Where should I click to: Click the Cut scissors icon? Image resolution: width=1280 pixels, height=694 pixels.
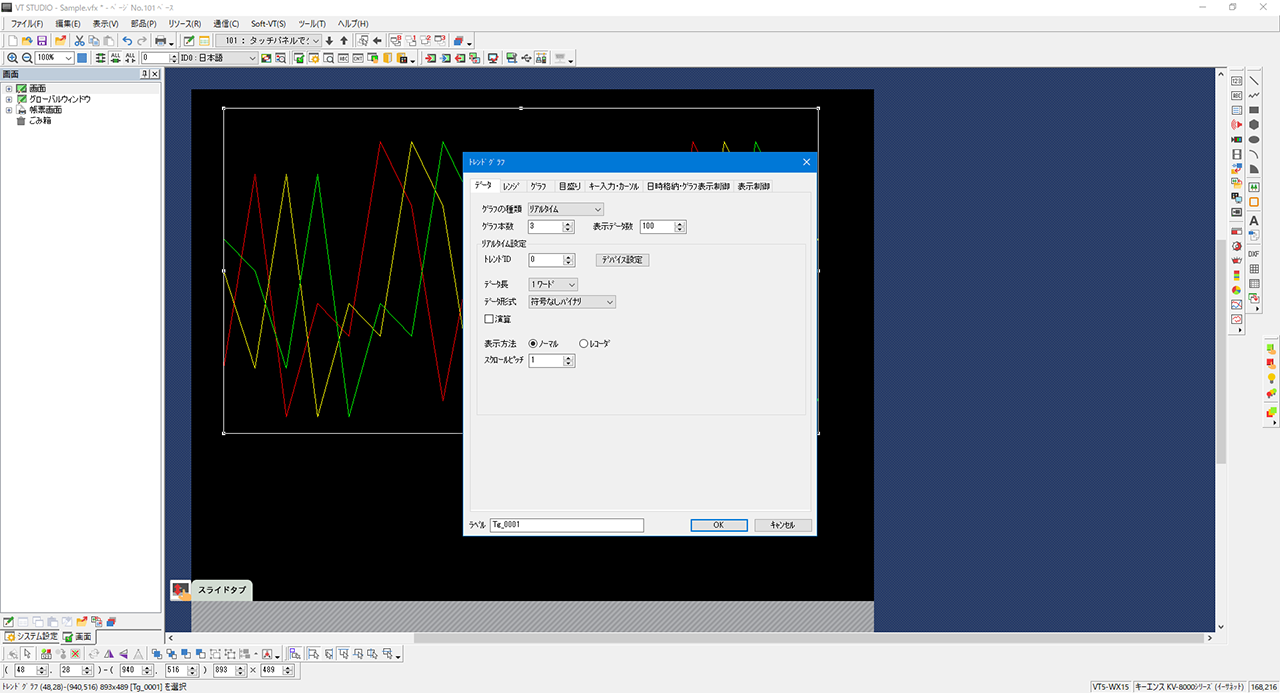(79, 40)
